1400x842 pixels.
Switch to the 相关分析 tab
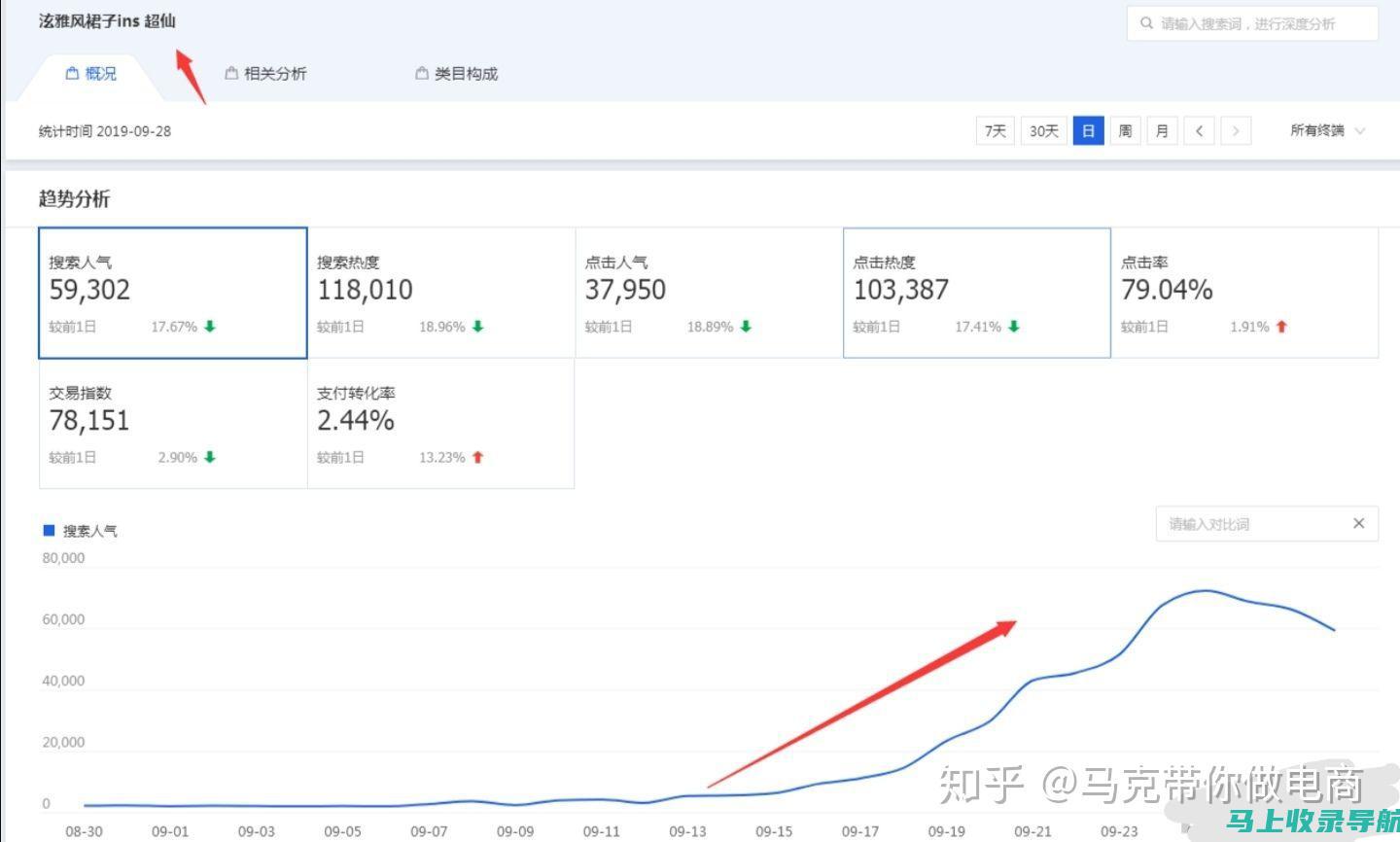265,74
